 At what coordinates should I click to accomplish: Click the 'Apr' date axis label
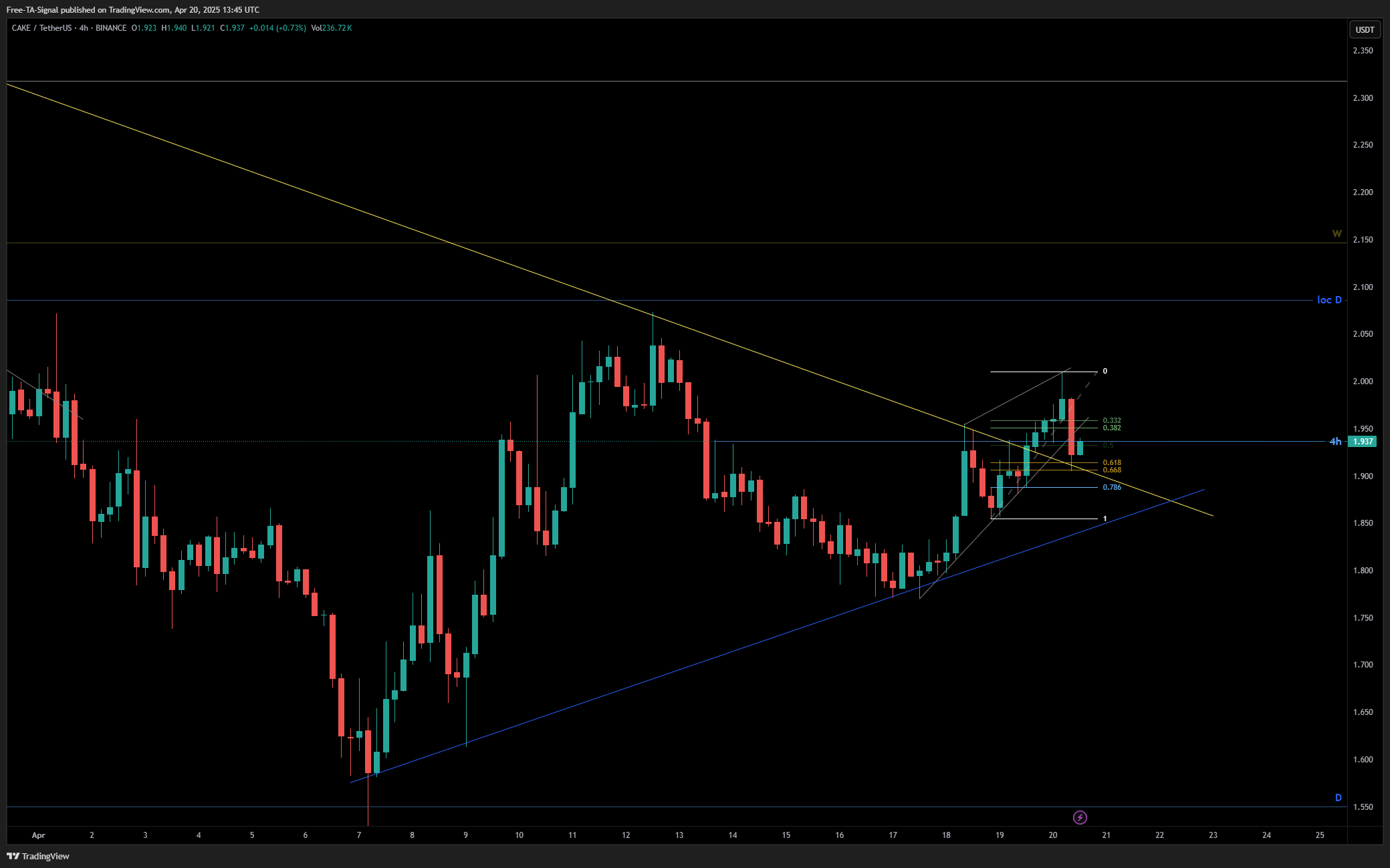point(39,835)
